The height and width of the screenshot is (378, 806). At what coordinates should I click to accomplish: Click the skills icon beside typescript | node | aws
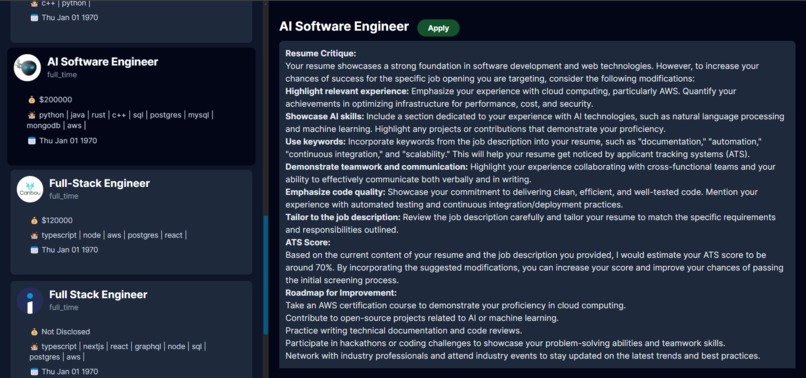[34, 235]
